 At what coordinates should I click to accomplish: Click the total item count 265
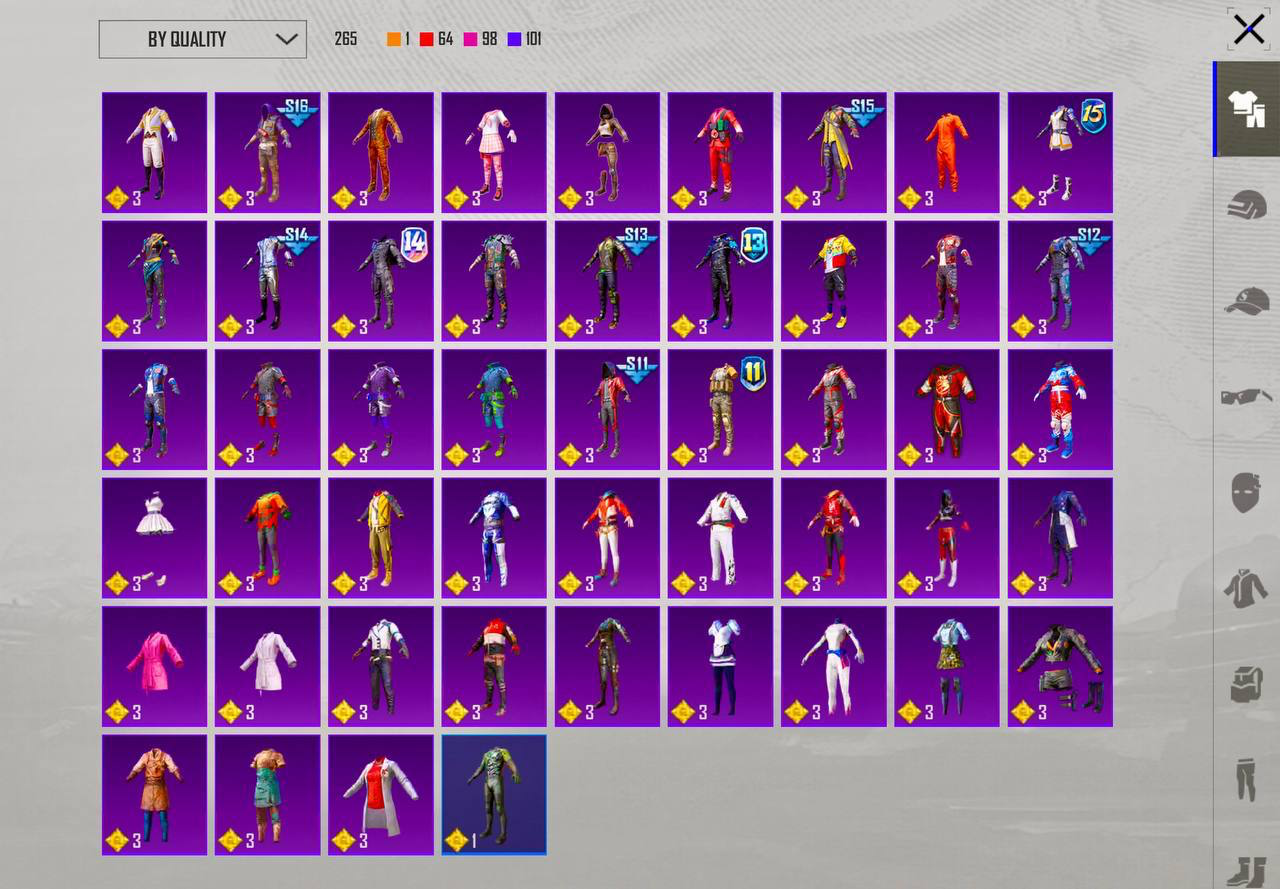pos(346,39)
